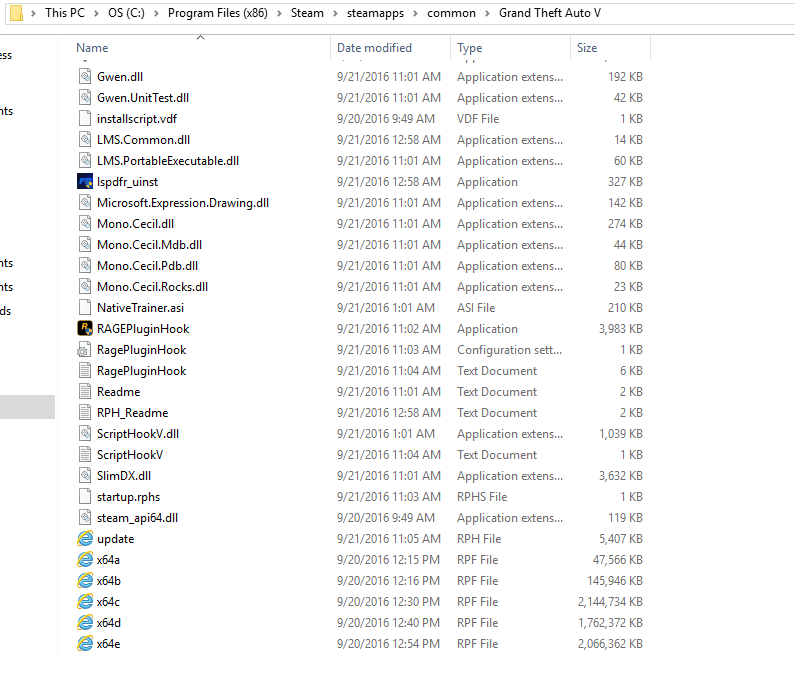The image size is (795, 675).
Task: Expand the chevron after OS (C:)
Action: pos(156,14)
